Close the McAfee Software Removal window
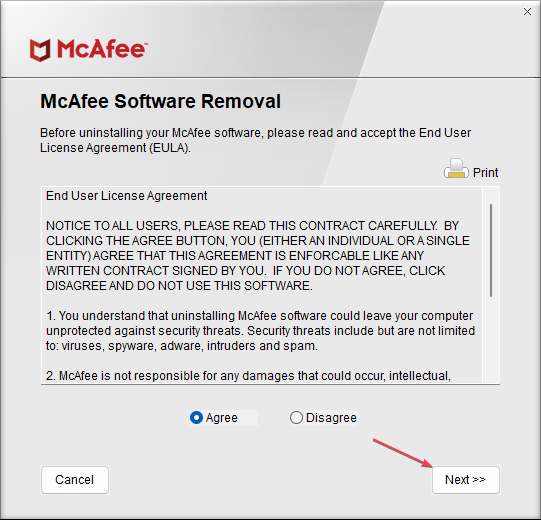This screenshot has width=541, height=520. point(527,12)
